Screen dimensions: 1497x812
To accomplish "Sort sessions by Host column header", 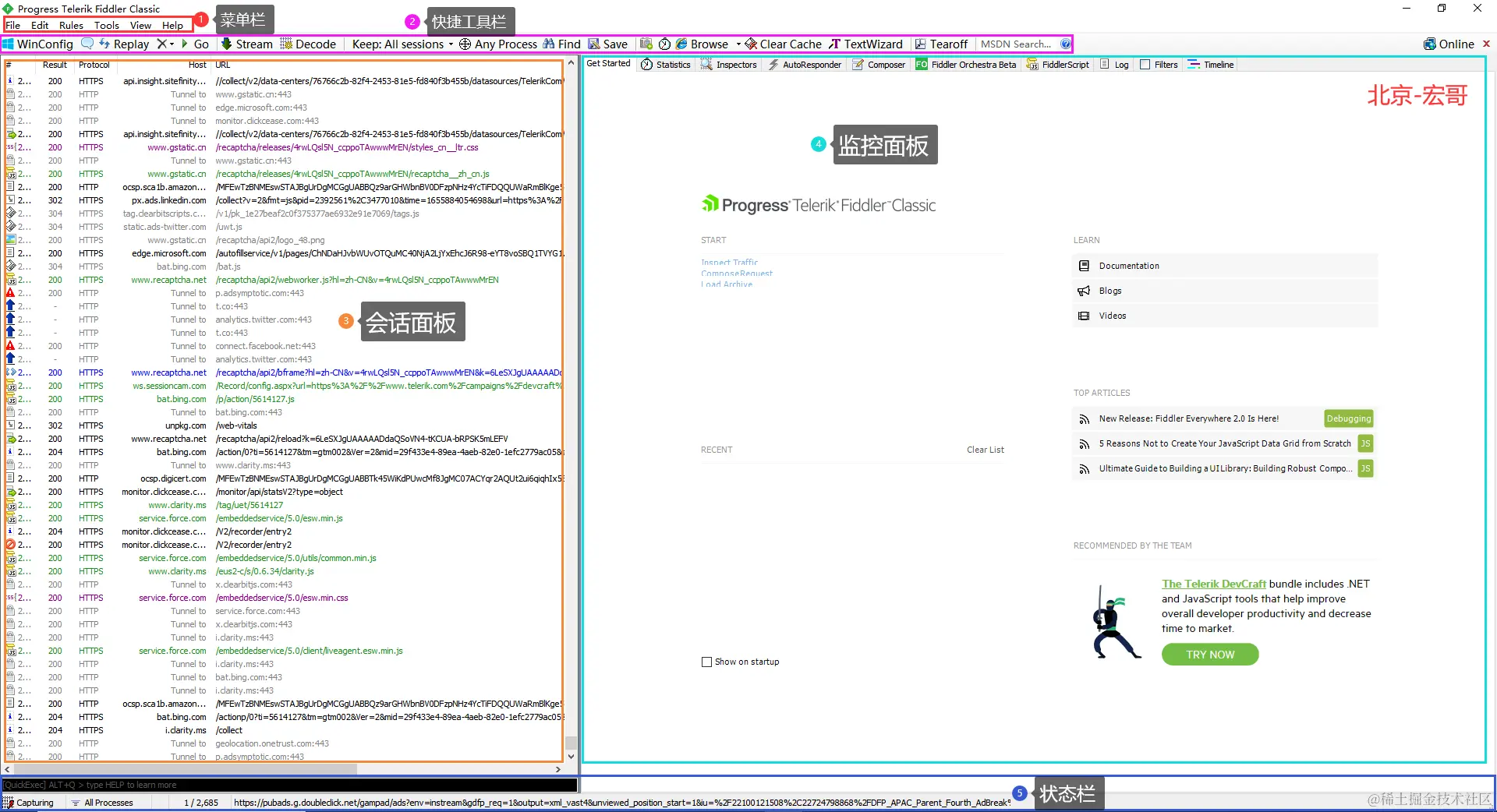I will click(x=164, y=65).
